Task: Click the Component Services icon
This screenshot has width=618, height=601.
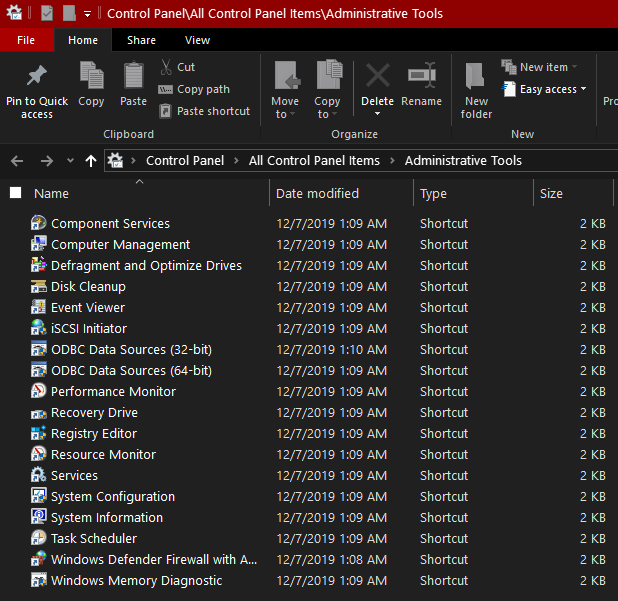Action: 39,223
